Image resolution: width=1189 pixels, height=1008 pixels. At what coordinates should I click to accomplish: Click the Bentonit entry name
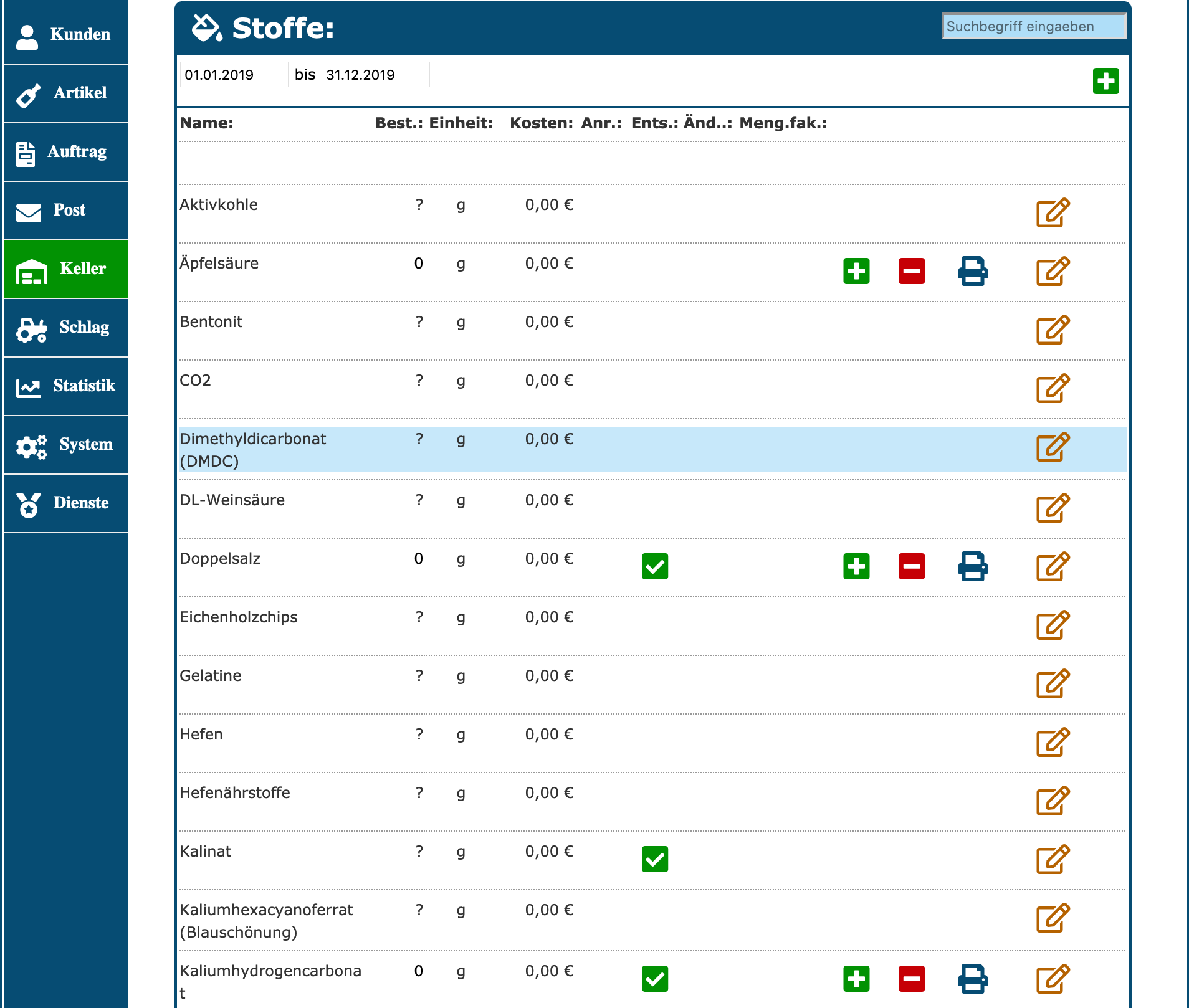(x=211, y=322)
